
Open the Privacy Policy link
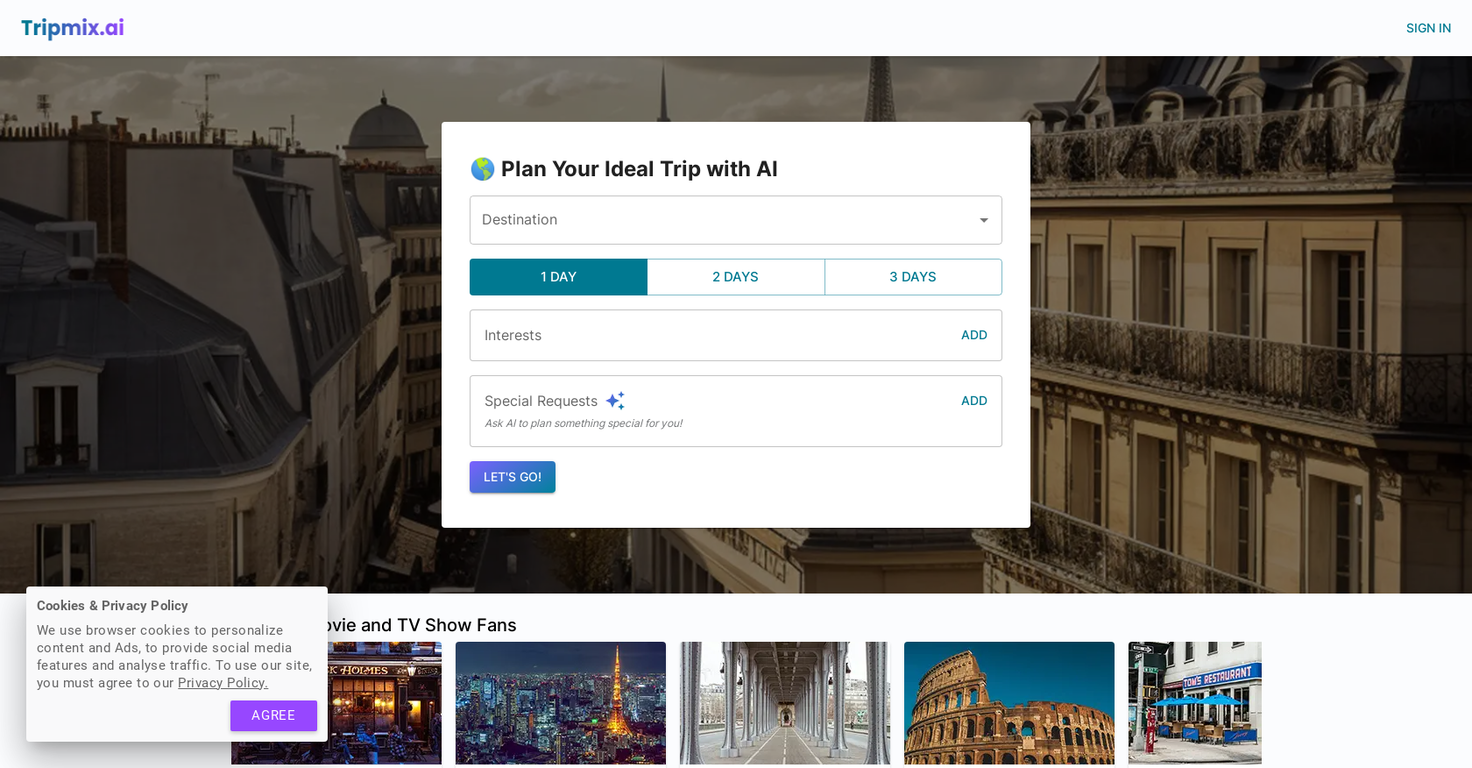tap(222, 682)
